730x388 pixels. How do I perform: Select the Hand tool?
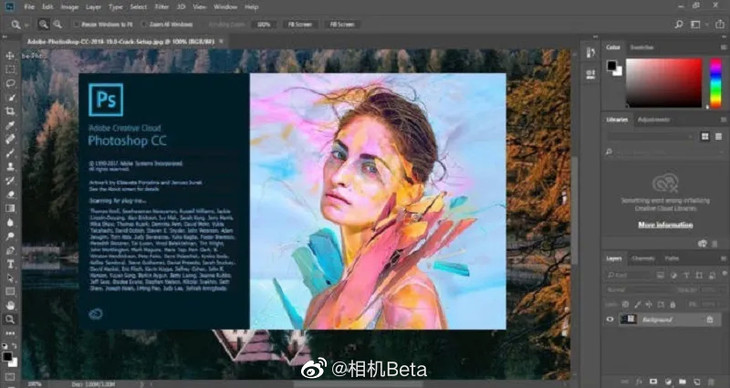[10, 306]
